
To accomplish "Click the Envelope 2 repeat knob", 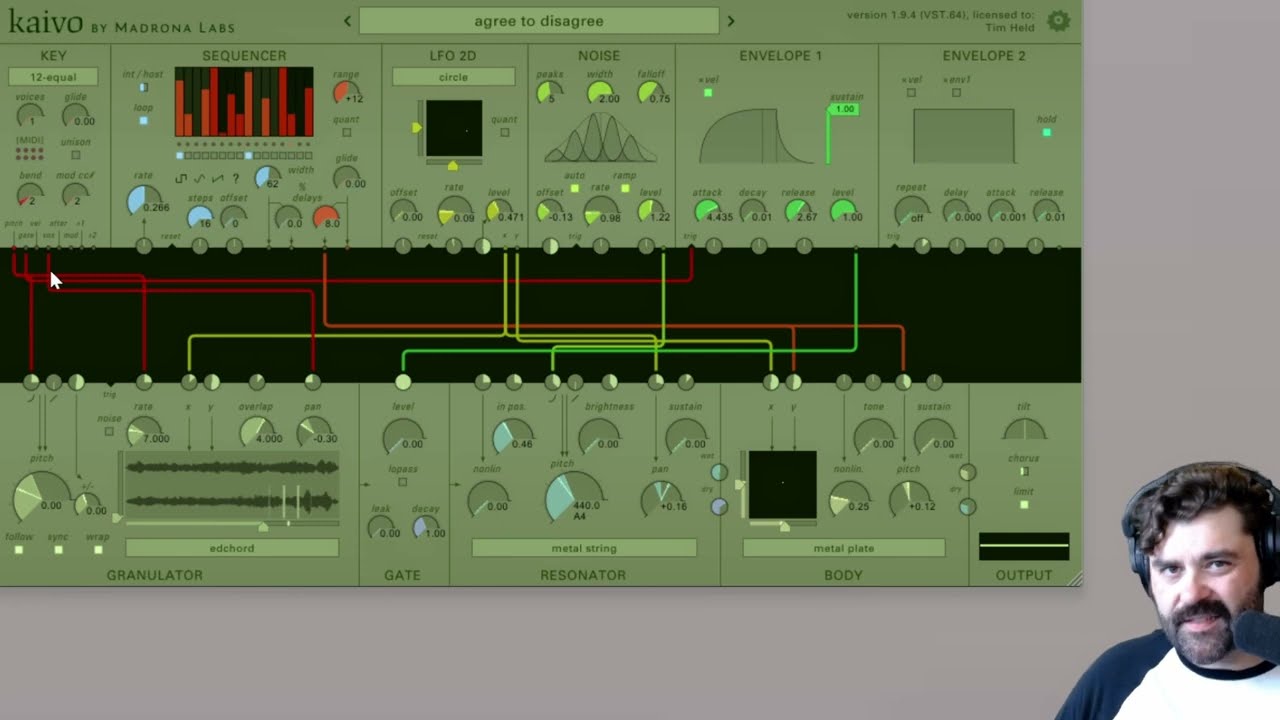I will (x=910, y=212).
